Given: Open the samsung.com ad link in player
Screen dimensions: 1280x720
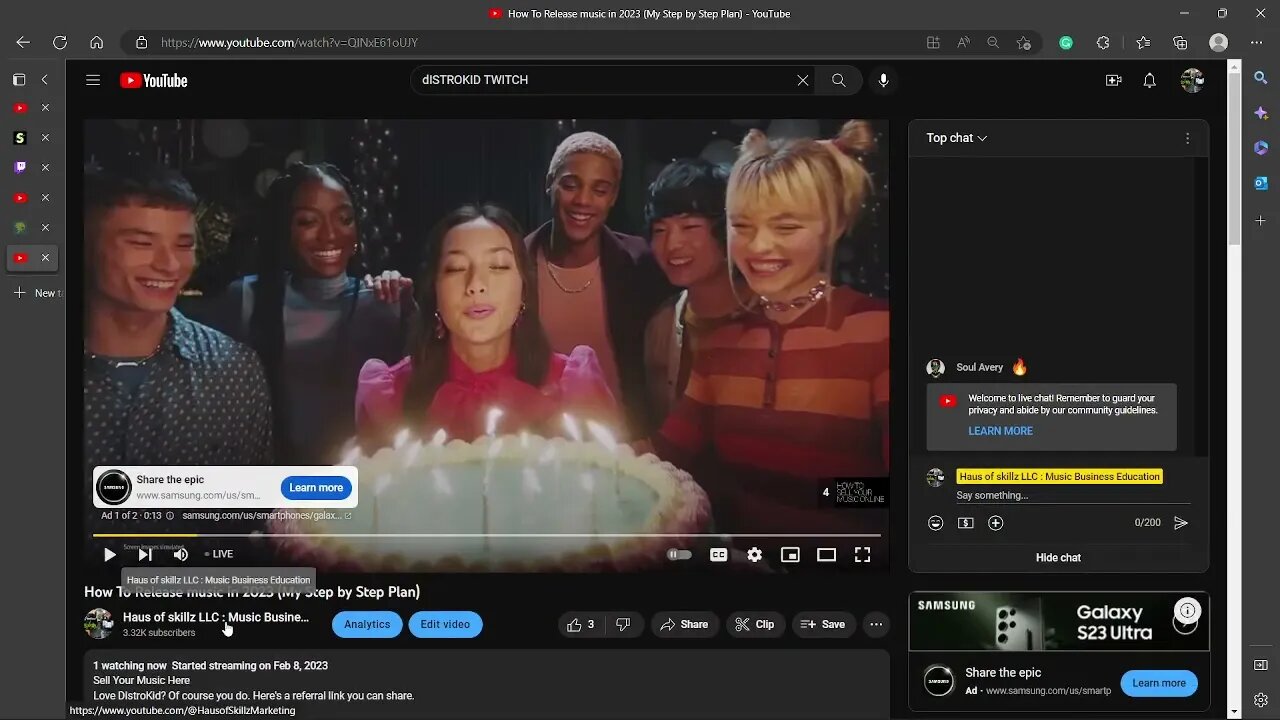Looking at the screenshot, I should pyautogui.click(x=266, y=516).
